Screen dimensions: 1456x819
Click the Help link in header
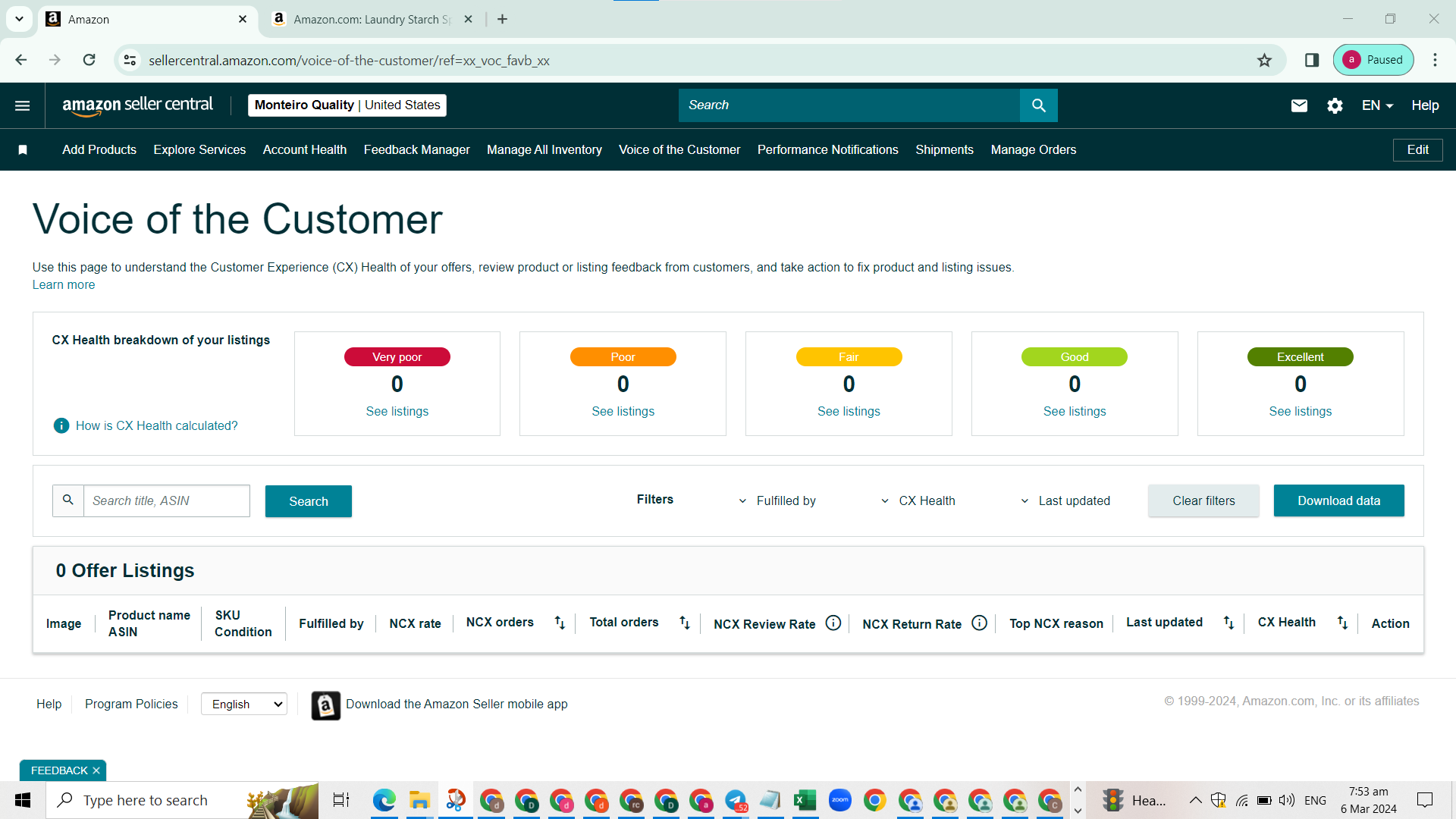1425,105
